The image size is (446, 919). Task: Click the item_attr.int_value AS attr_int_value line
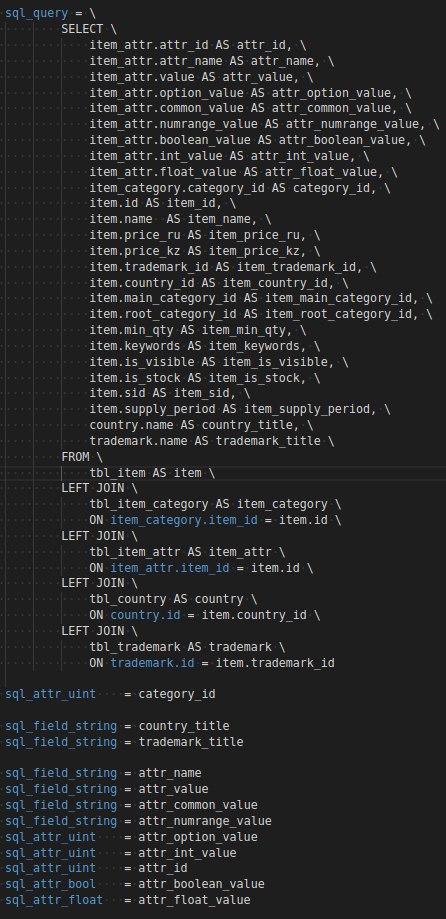coord(229,155)
